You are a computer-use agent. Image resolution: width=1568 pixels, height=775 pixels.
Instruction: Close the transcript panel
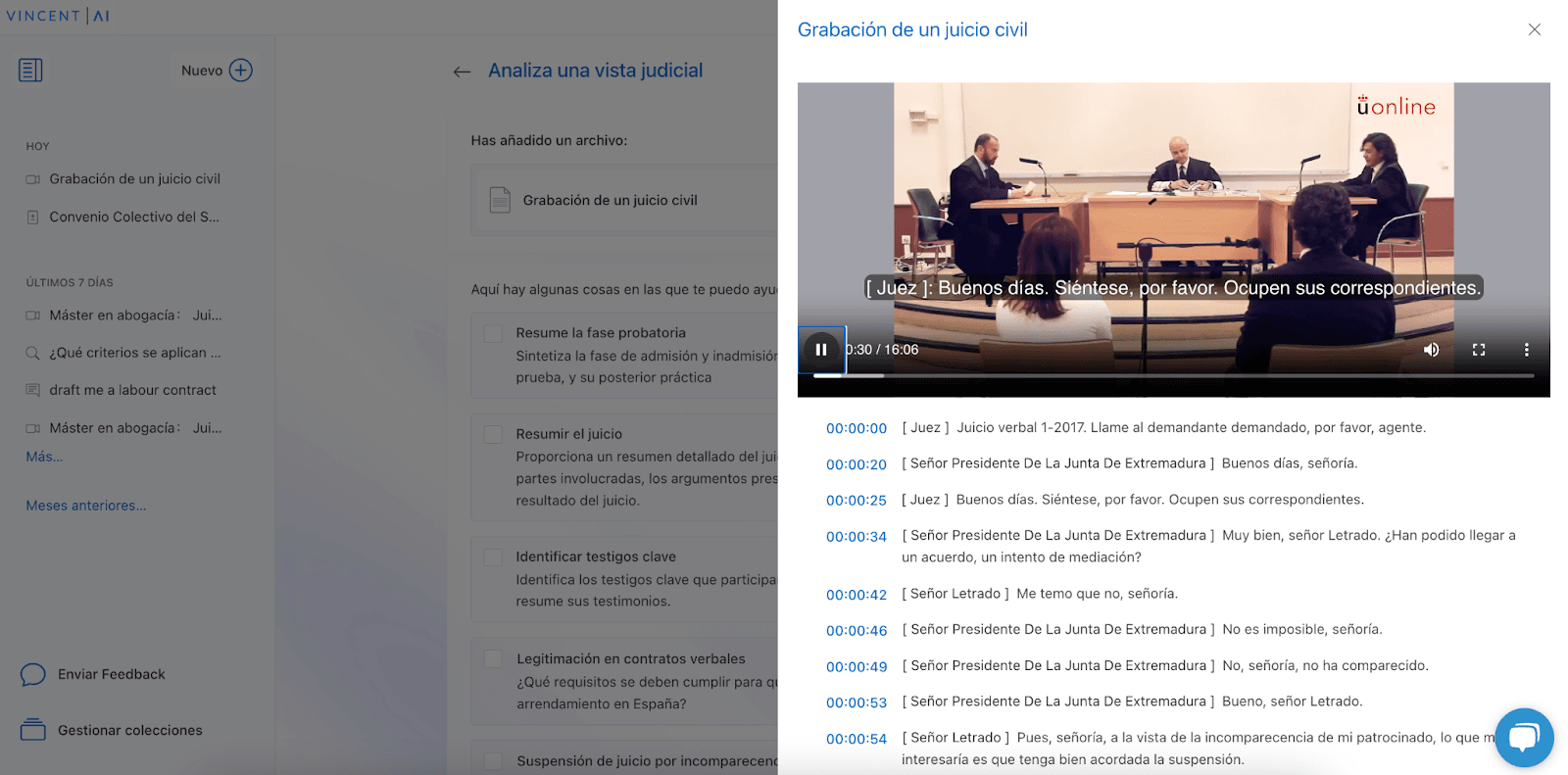[x=1535, y=29]
